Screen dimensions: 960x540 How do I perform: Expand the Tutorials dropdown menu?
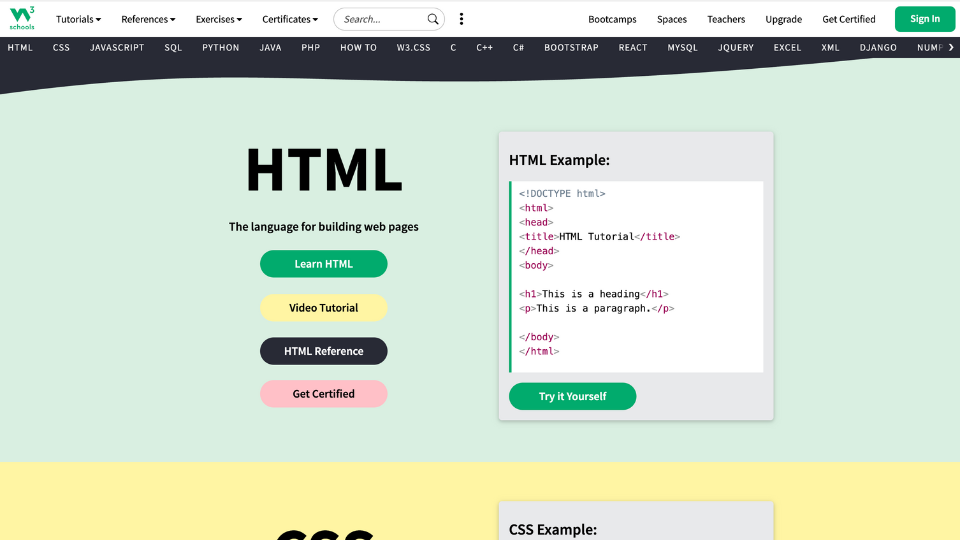78,19
